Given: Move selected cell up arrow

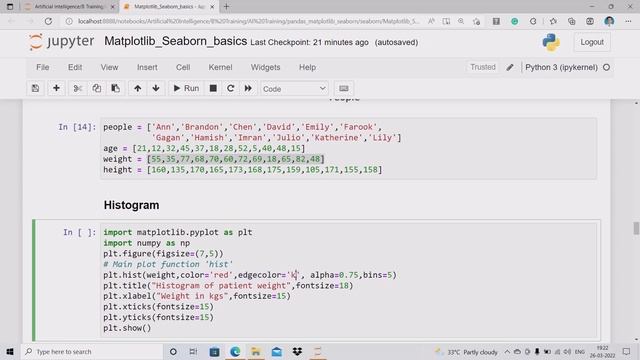Looking at the screenshot, I should pos(138,88).
